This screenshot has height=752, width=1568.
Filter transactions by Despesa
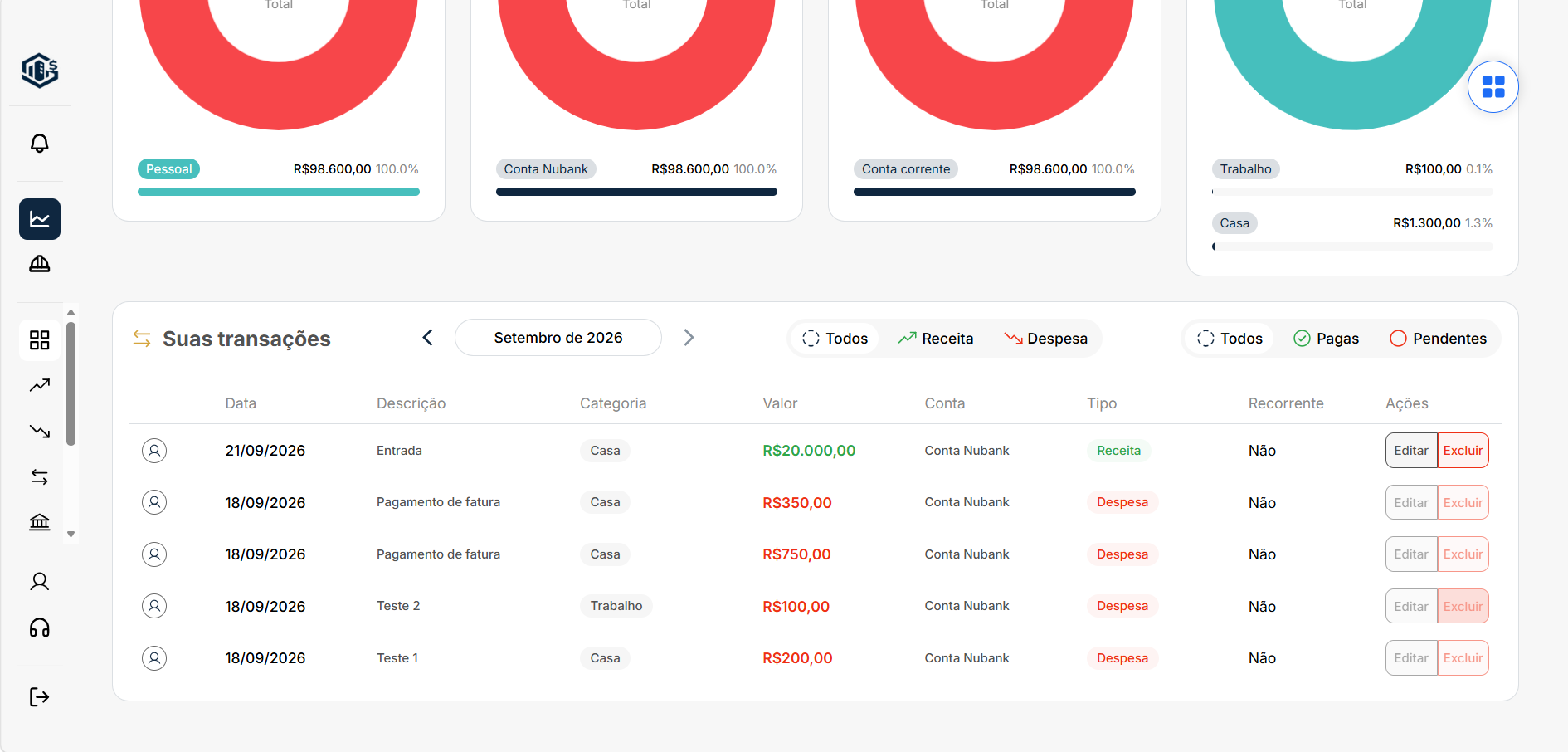pyautogui.click(x=1046, y=339)
